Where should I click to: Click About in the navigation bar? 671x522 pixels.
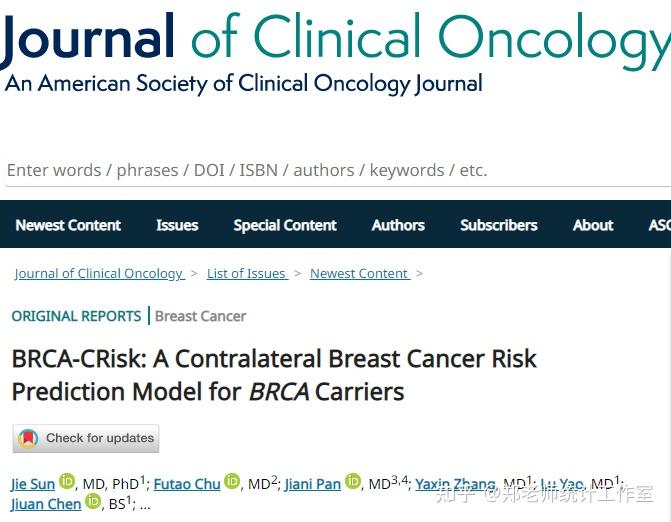593,225
